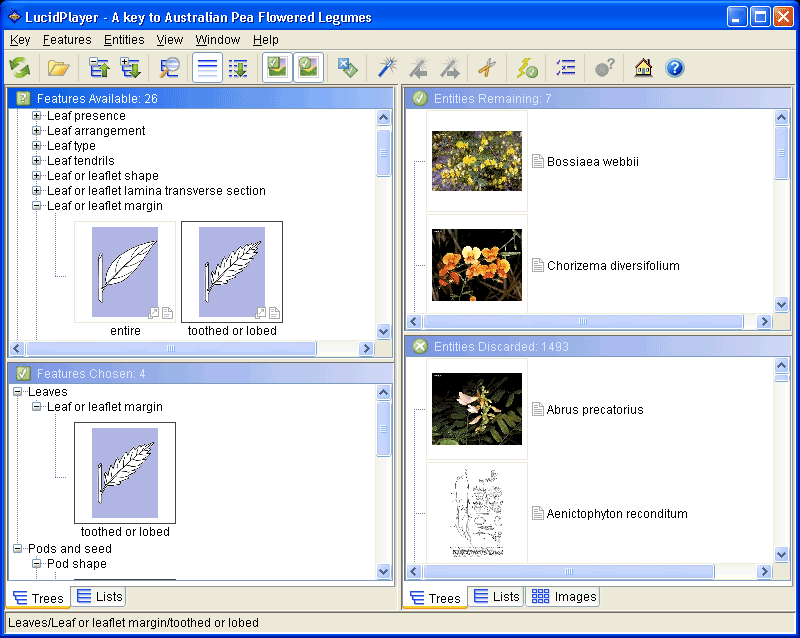
Task: Toggle second image thumbnail display button
Action: [309, 68]
